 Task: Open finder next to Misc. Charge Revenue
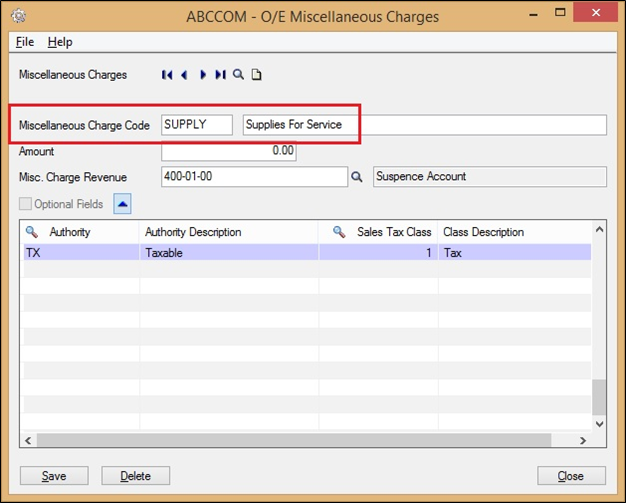click(x=356, y=177)
